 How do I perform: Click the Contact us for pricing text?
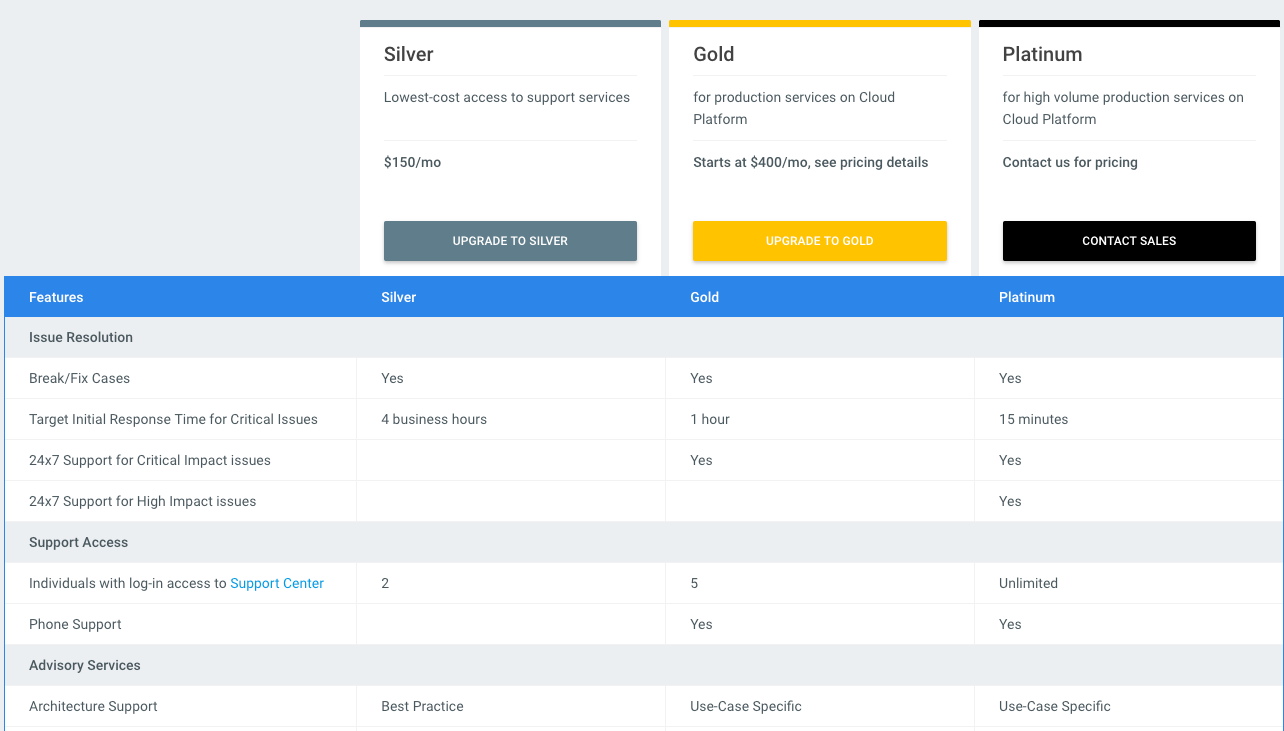click(x=1070, y=162)
